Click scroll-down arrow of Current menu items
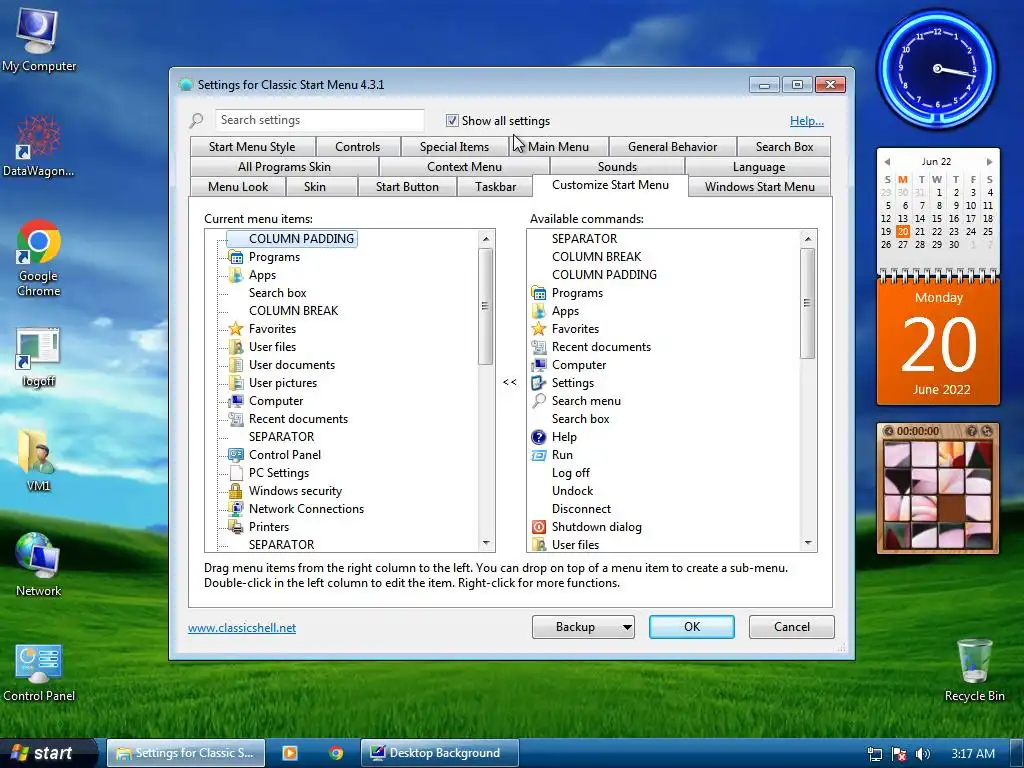 pyautogui.click(x=486, y=543)
